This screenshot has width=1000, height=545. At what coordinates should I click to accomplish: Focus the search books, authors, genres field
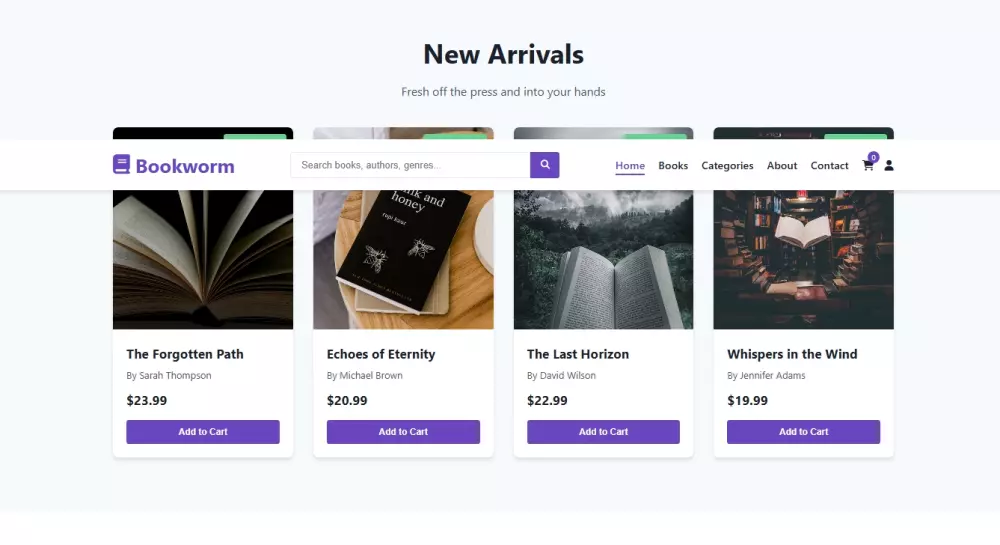(x=410, y=165)
